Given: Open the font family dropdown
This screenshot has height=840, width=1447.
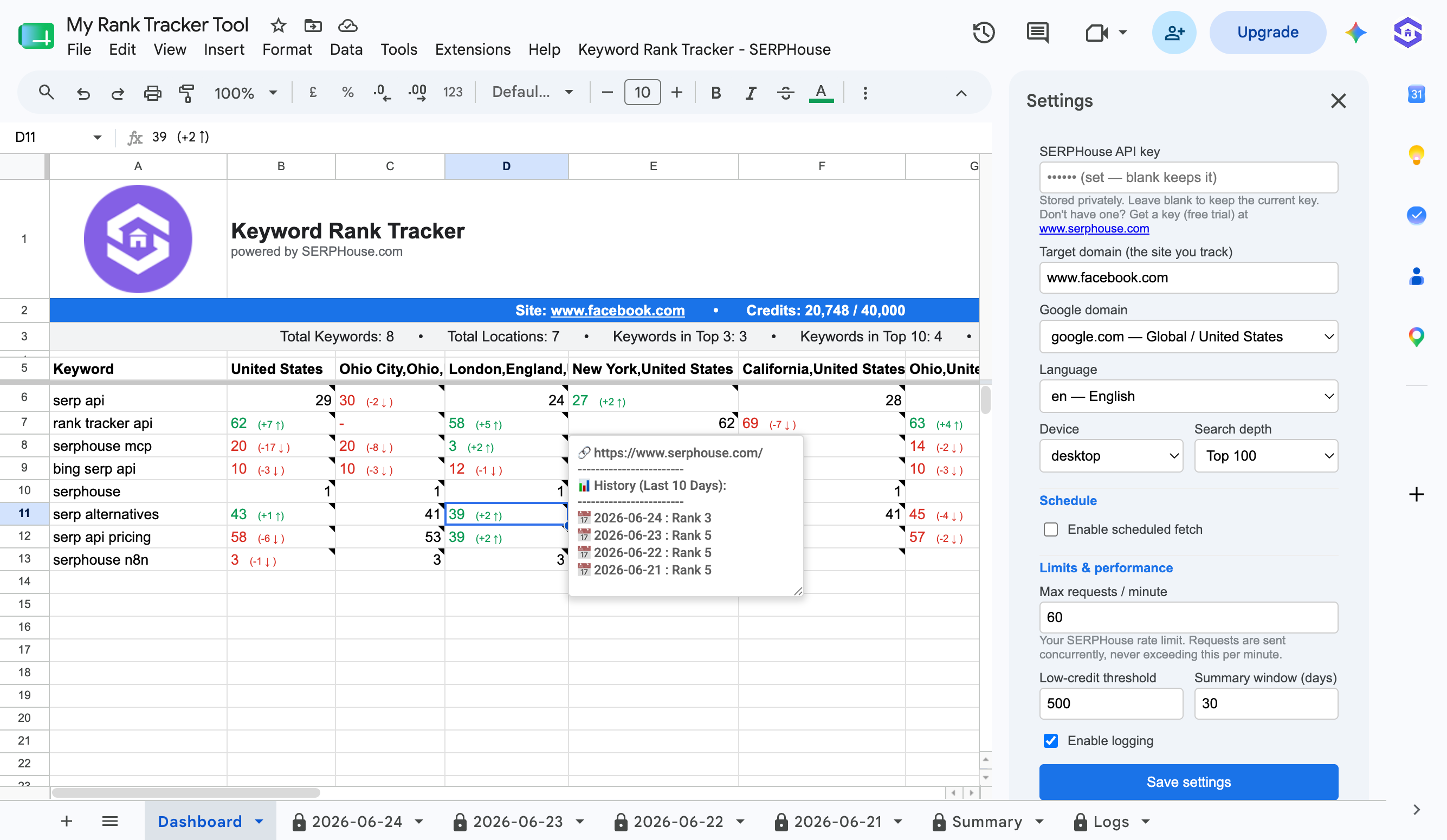Looking at the screenshot, I should pos(532,93).
